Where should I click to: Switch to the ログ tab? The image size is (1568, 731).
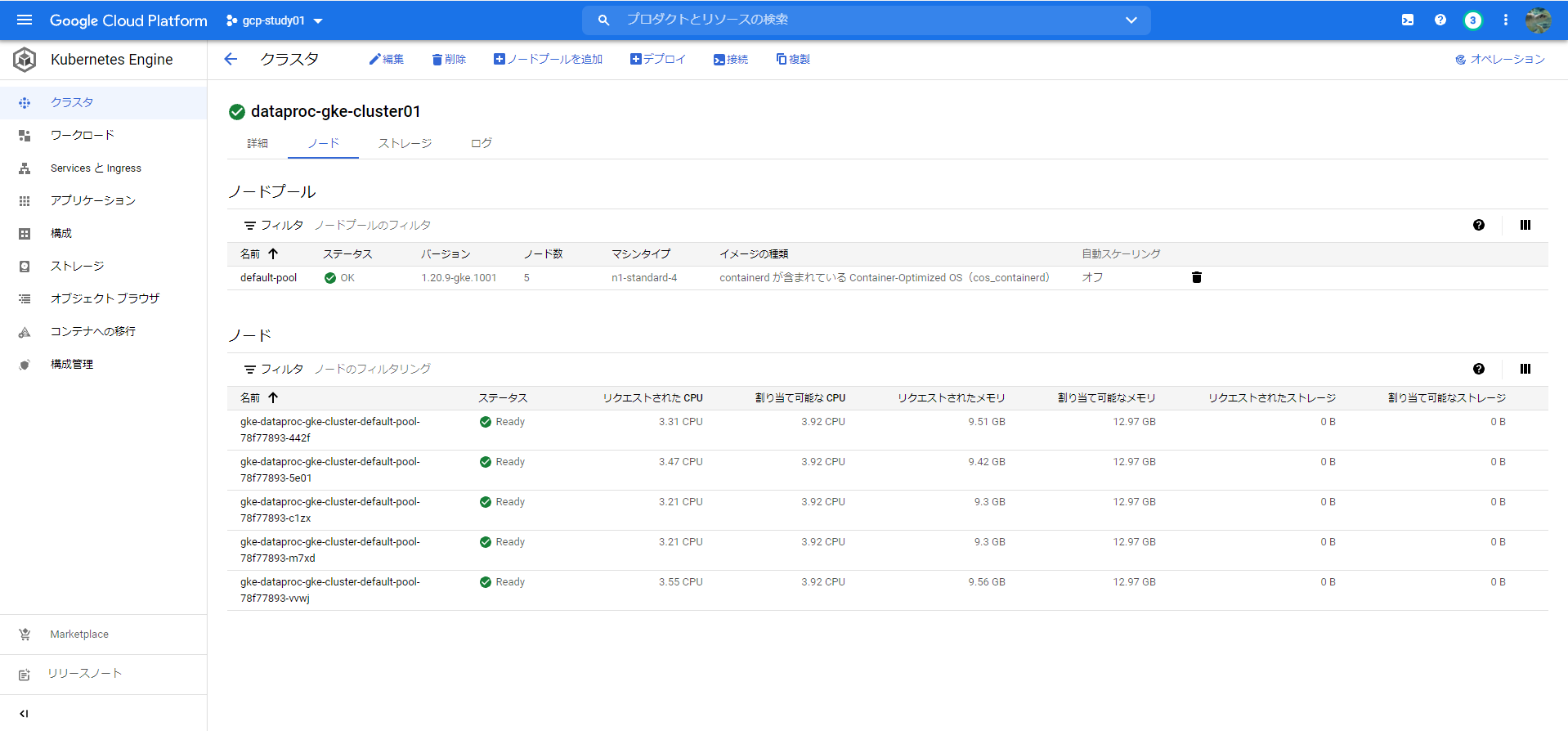click(x=482, y=143)
